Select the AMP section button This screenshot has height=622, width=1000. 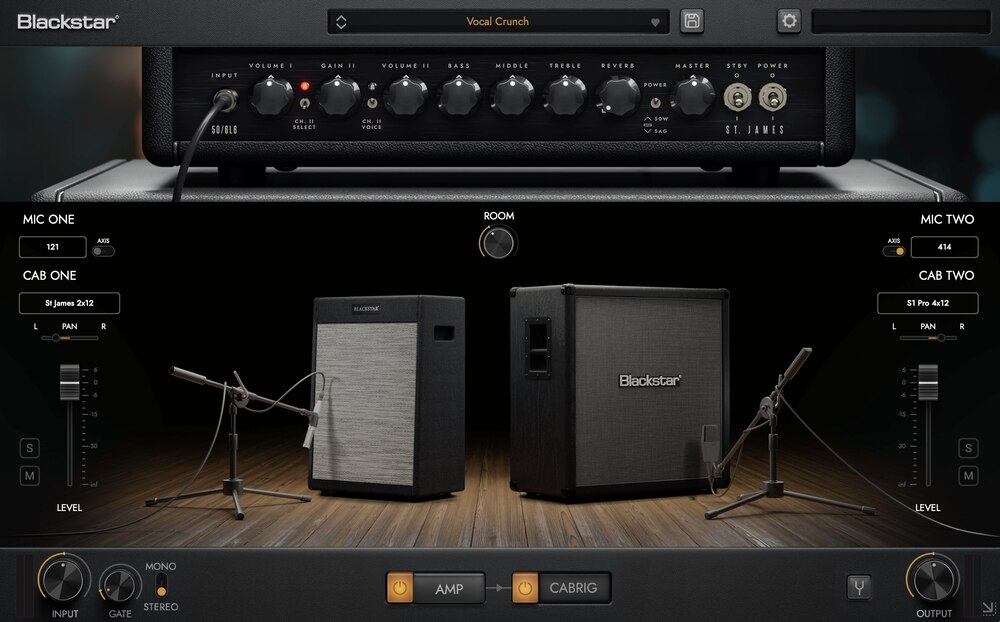(x=449, y=589)
